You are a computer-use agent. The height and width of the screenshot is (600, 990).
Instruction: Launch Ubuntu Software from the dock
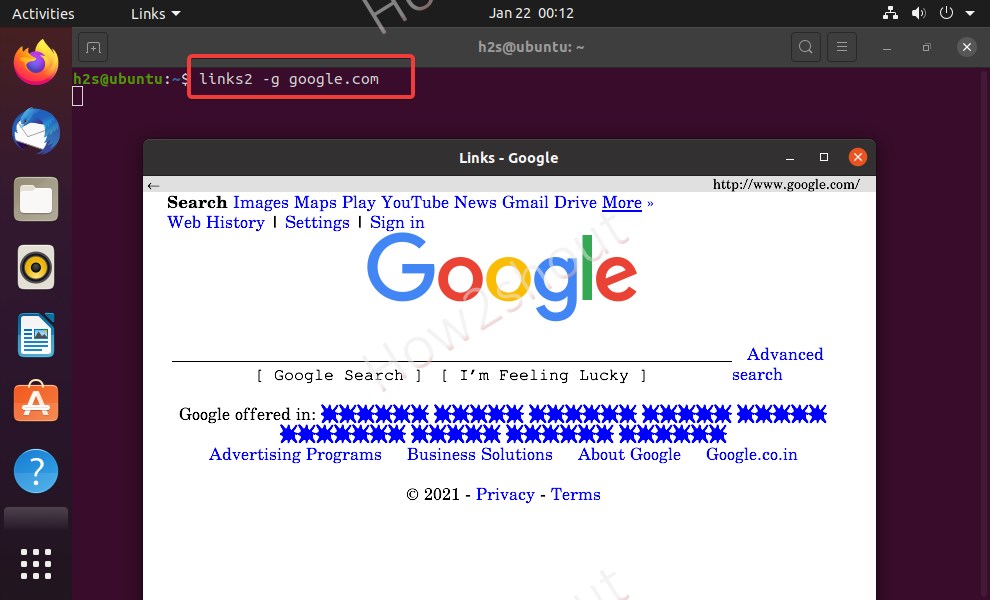[36, 401]
